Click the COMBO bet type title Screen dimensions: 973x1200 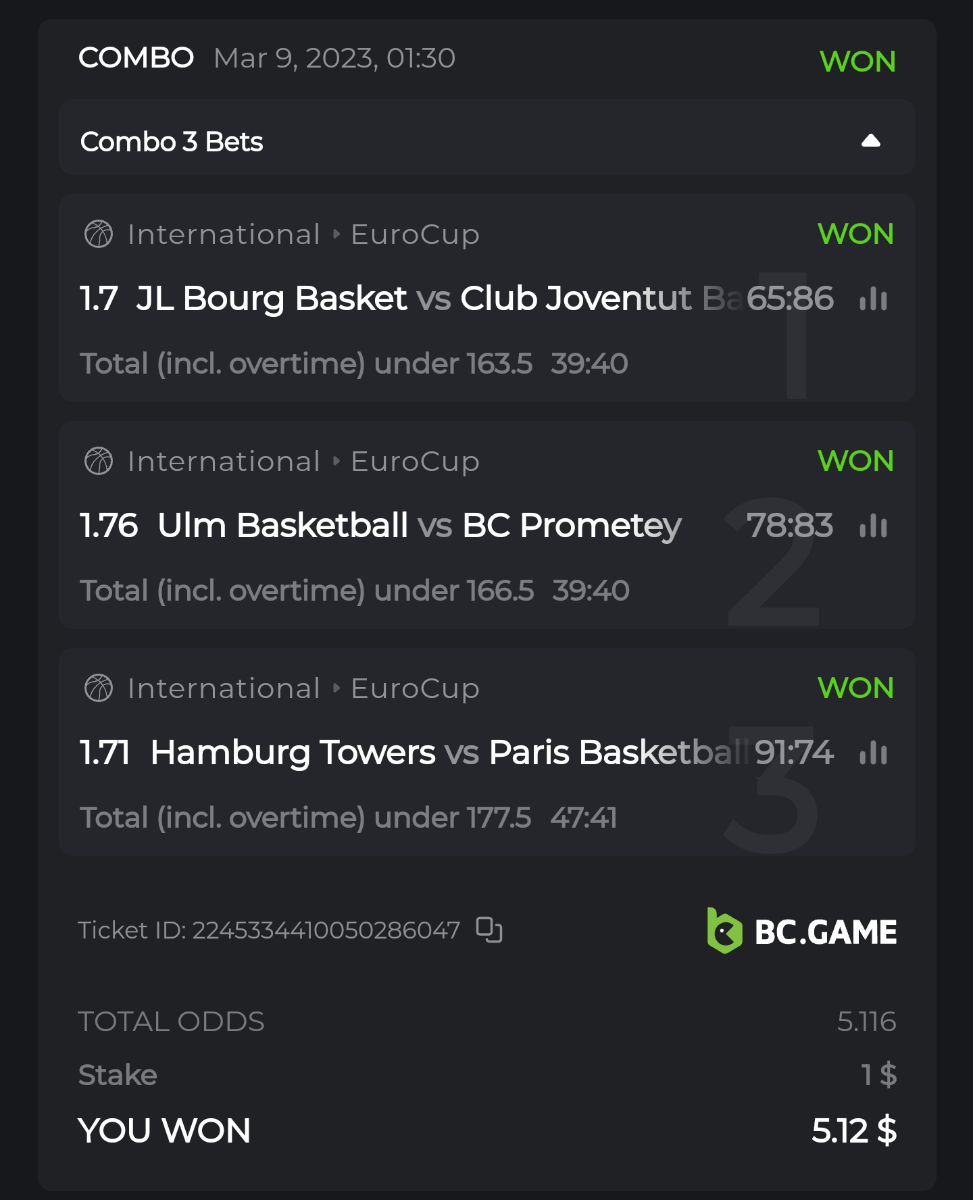pyautogui.click(x=136, y=58)
